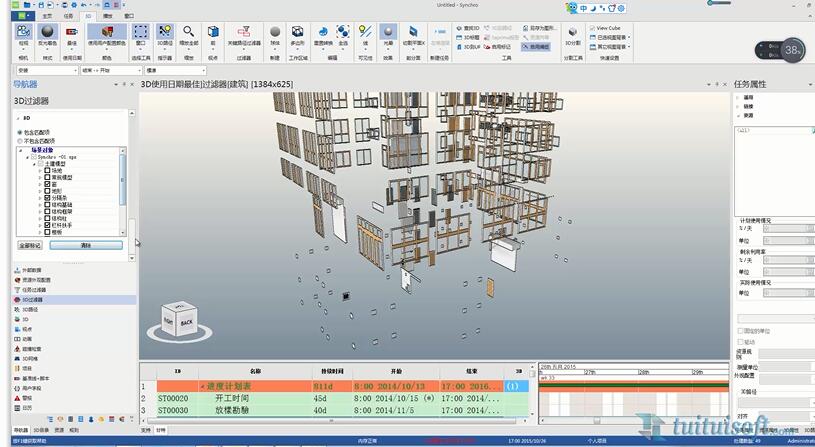Screen dimensions: 815x447
Task: Open the 关键路径过滤器 filter icon
Action: (x=243, y=34)
